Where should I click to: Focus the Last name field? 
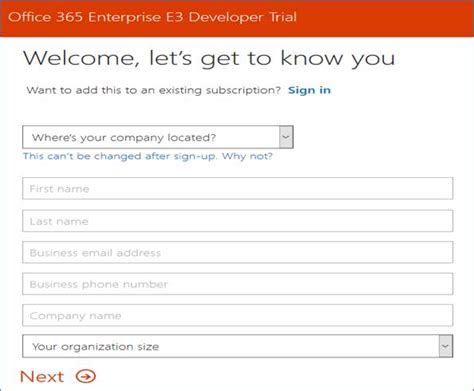click(x=238, y=221)
